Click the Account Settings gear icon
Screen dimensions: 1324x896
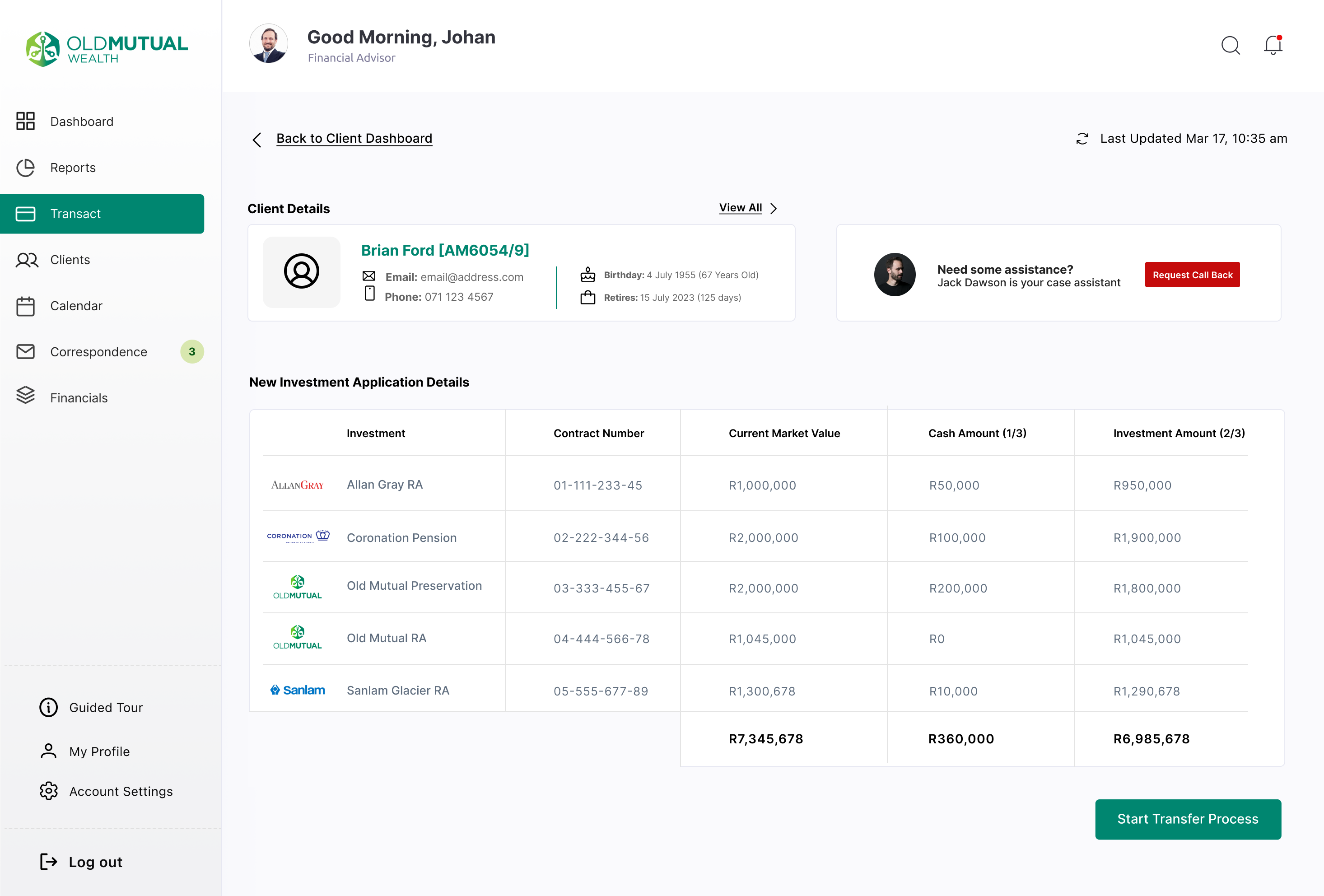(x=48, y=791)
